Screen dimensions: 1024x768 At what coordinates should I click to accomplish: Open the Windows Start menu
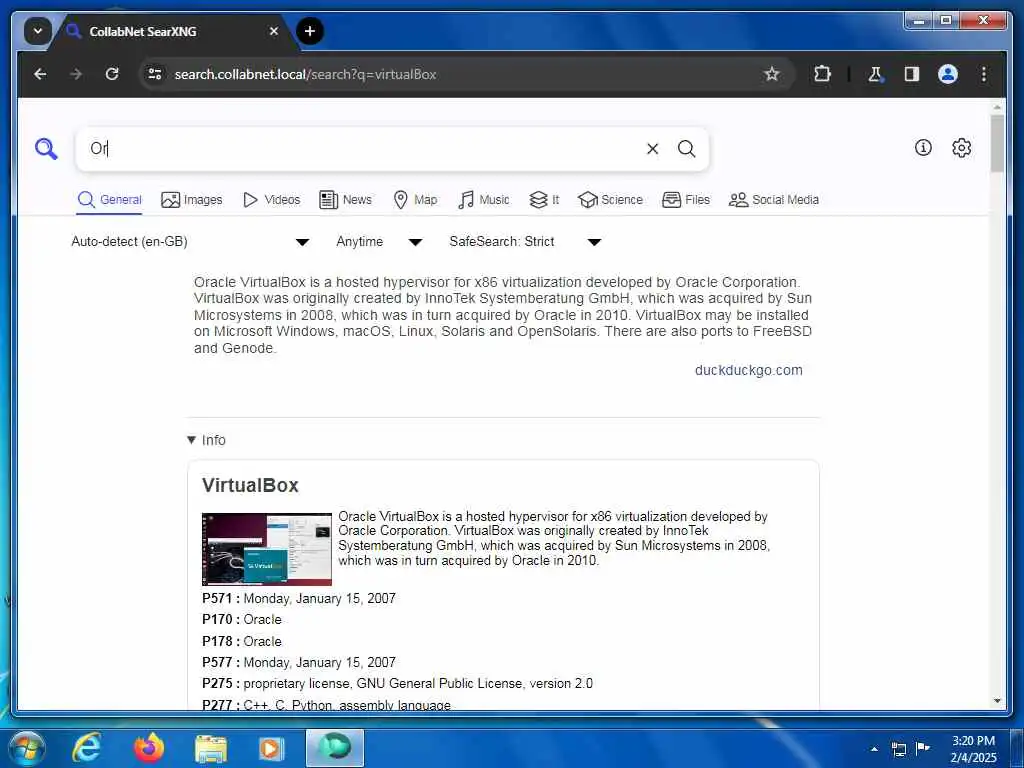(x=27, y=748)
